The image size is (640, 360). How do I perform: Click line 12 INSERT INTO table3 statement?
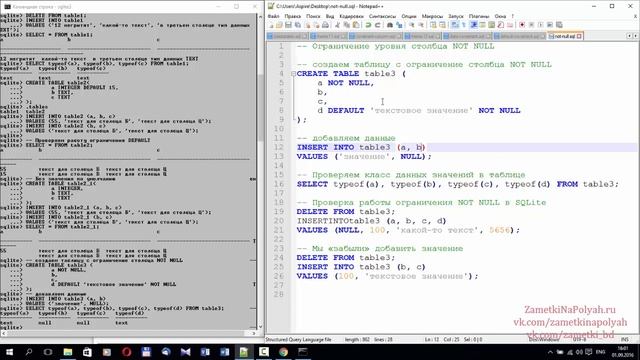pyautogui.click(x=361, y=147)
